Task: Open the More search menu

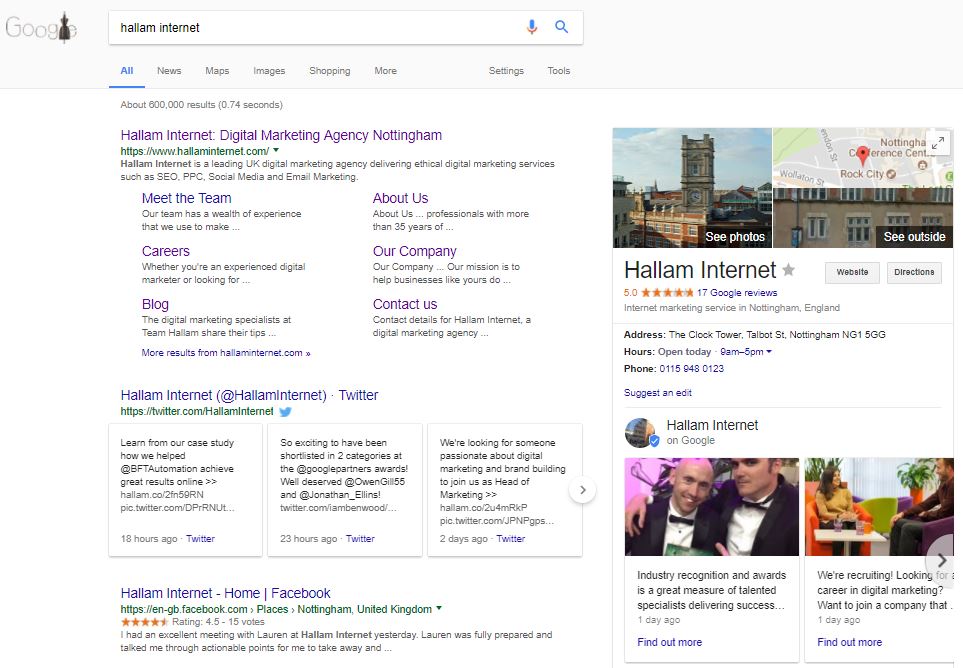Action: (385, 71)
